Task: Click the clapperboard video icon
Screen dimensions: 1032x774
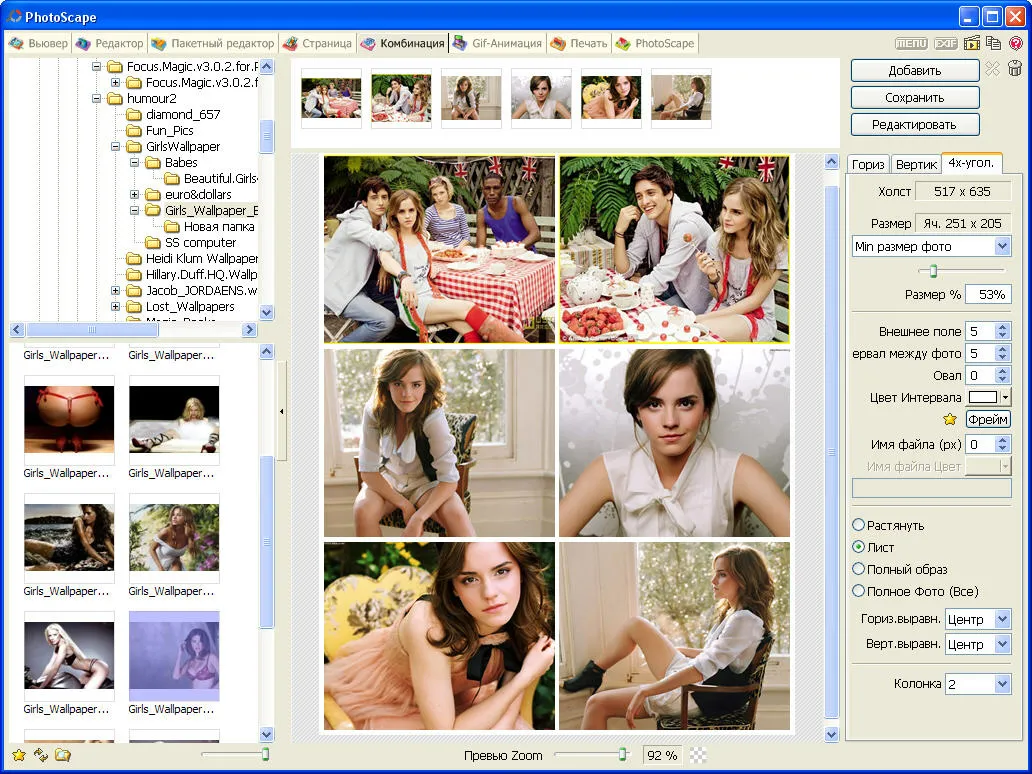Action: coord(971,43)
